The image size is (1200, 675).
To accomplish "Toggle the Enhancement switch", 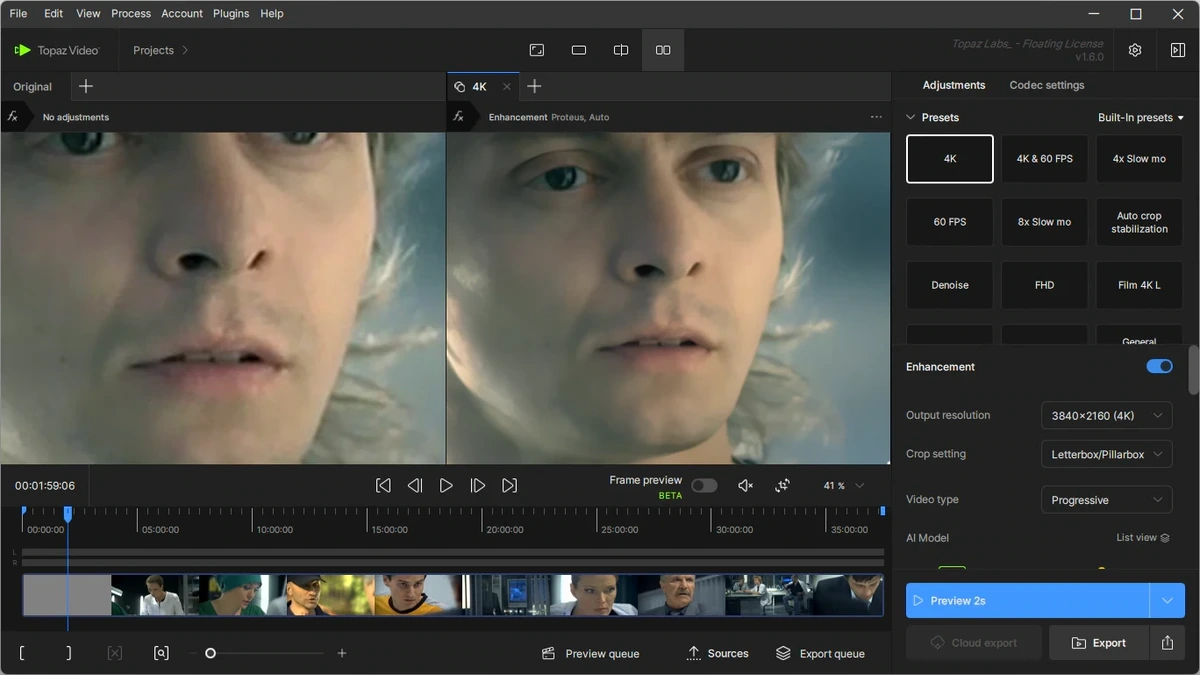I will click(1159, 367).
